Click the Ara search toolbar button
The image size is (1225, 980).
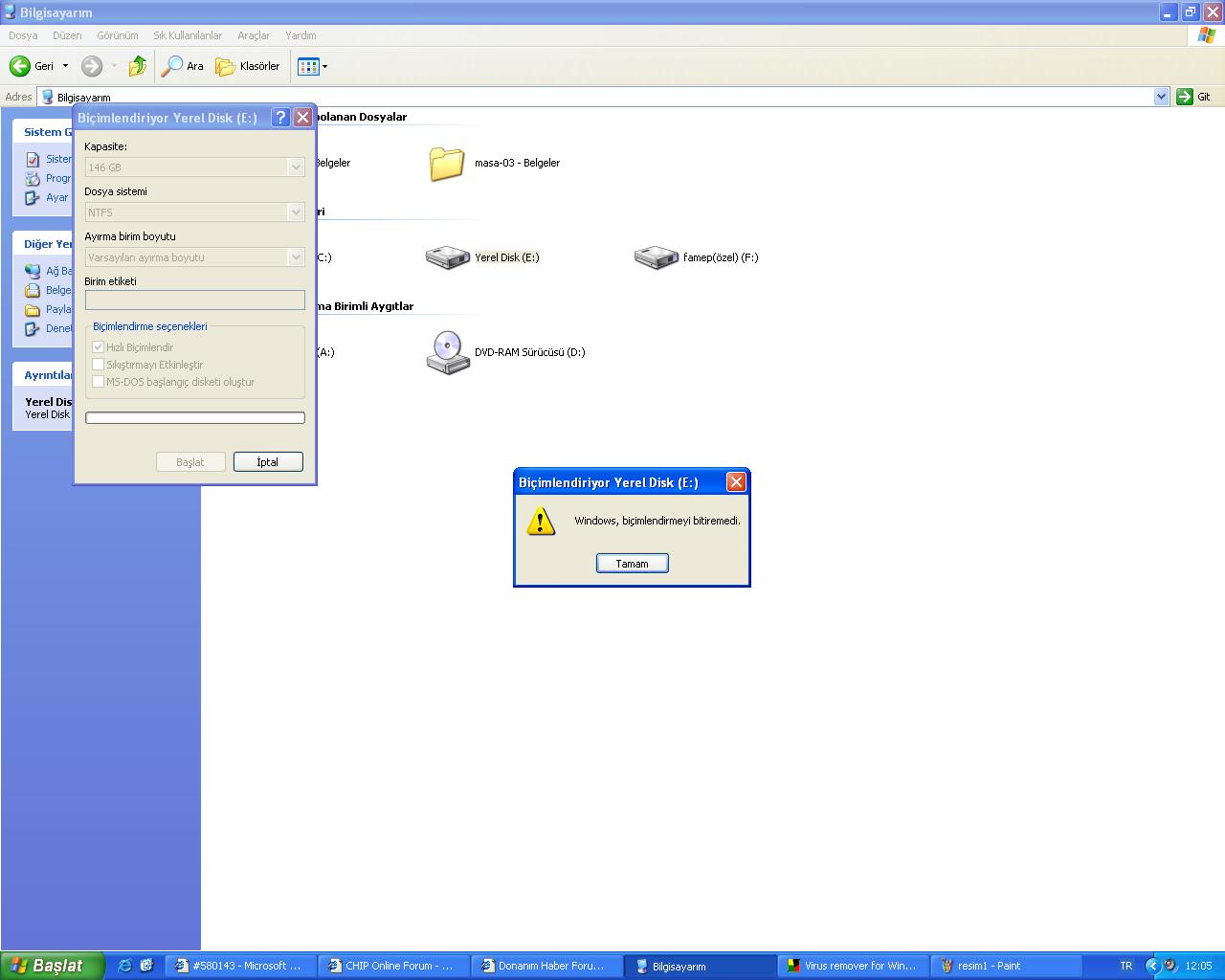click(183, 66)
